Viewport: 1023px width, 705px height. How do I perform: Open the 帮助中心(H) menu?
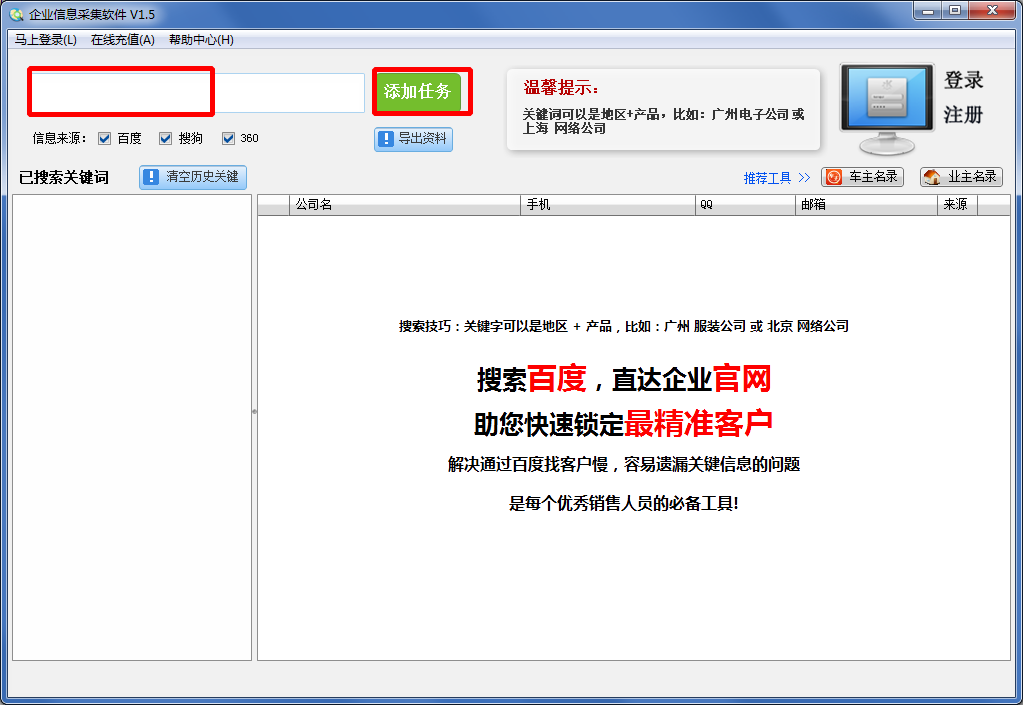click(x=201, y=40)
